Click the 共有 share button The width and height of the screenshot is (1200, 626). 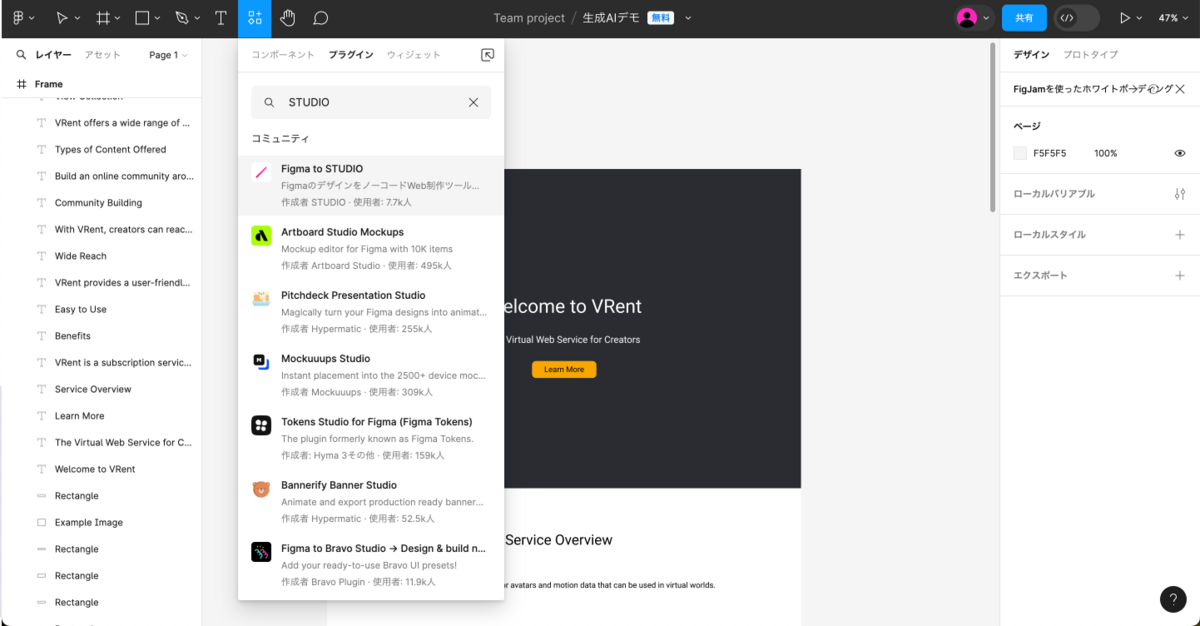pos(1024,18)
